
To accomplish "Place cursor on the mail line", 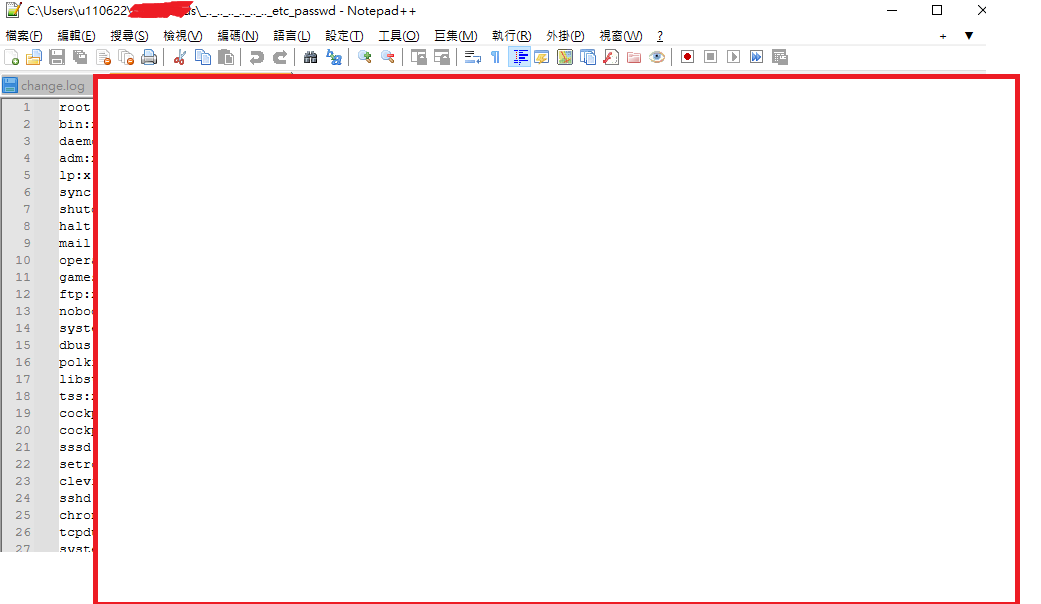I will [x=74, y=243].
